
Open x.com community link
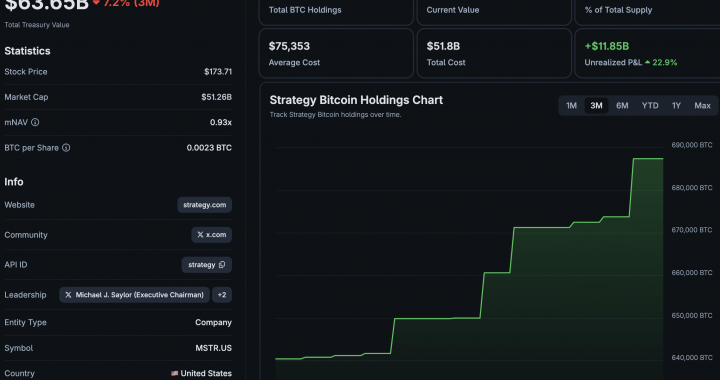click(211, 235)
